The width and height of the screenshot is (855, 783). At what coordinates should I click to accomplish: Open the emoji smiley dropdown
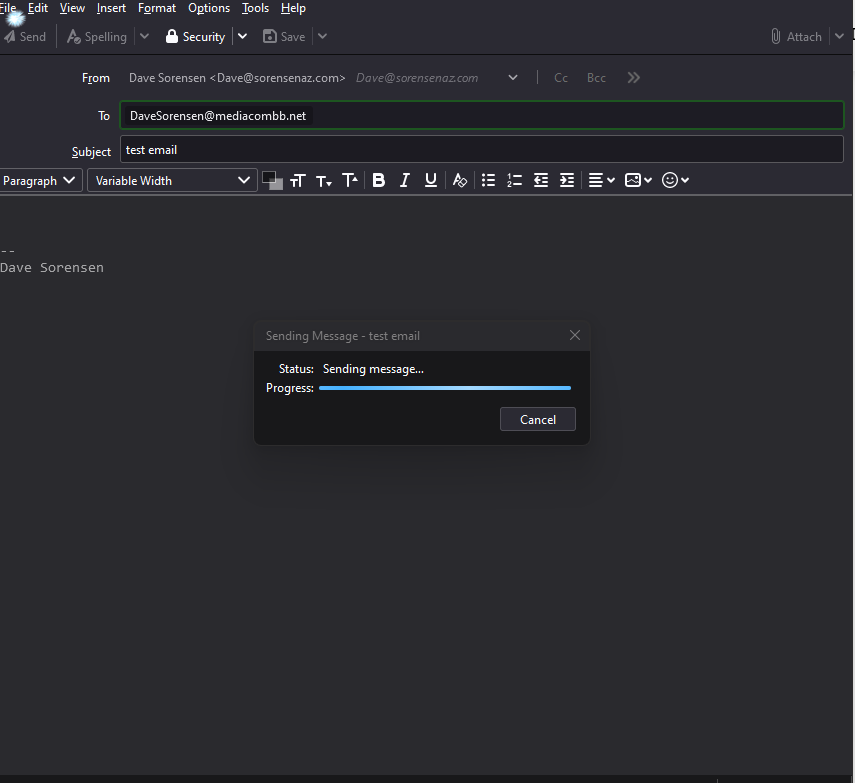pos(675,180)
